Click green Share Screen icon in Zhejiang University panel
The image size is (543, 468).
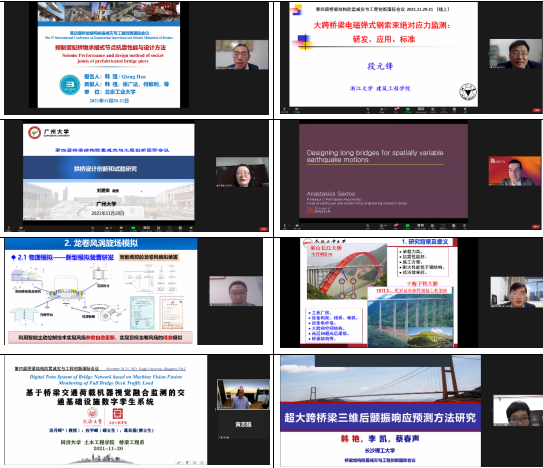[x=408, y=109]
